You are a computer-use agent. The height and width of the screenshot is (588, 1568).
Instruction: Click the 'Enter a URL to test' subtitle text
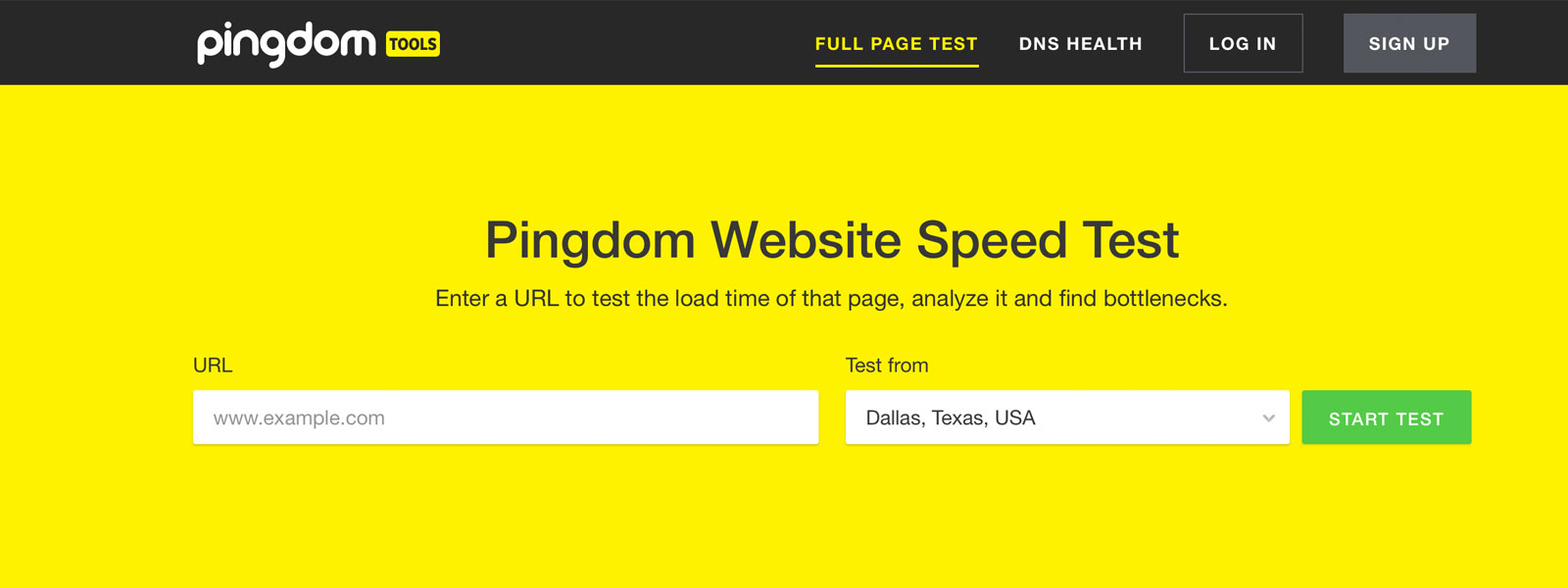pos(831,299)
